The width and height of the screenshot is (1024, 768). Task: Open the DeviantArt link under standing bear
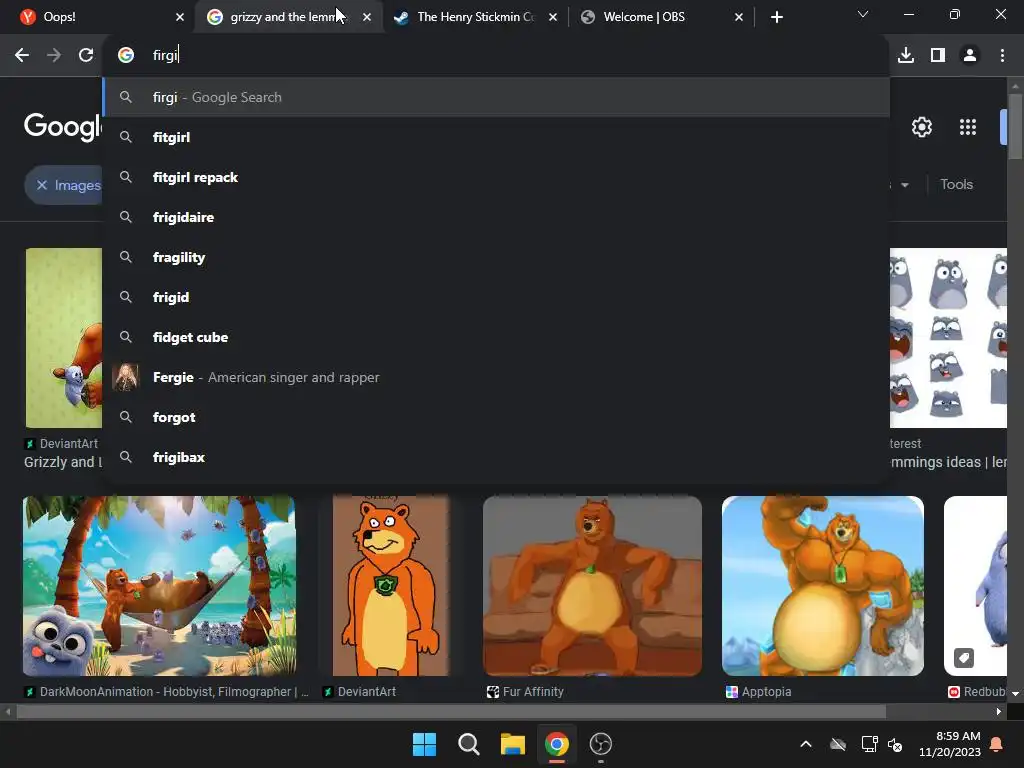pyautogui.click(x=360, y=692)
